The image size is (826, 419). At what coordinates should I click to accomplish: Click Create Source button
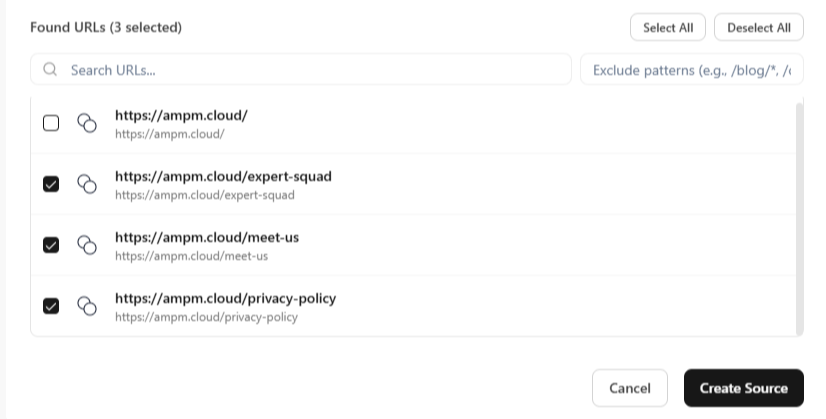point(743,388)
